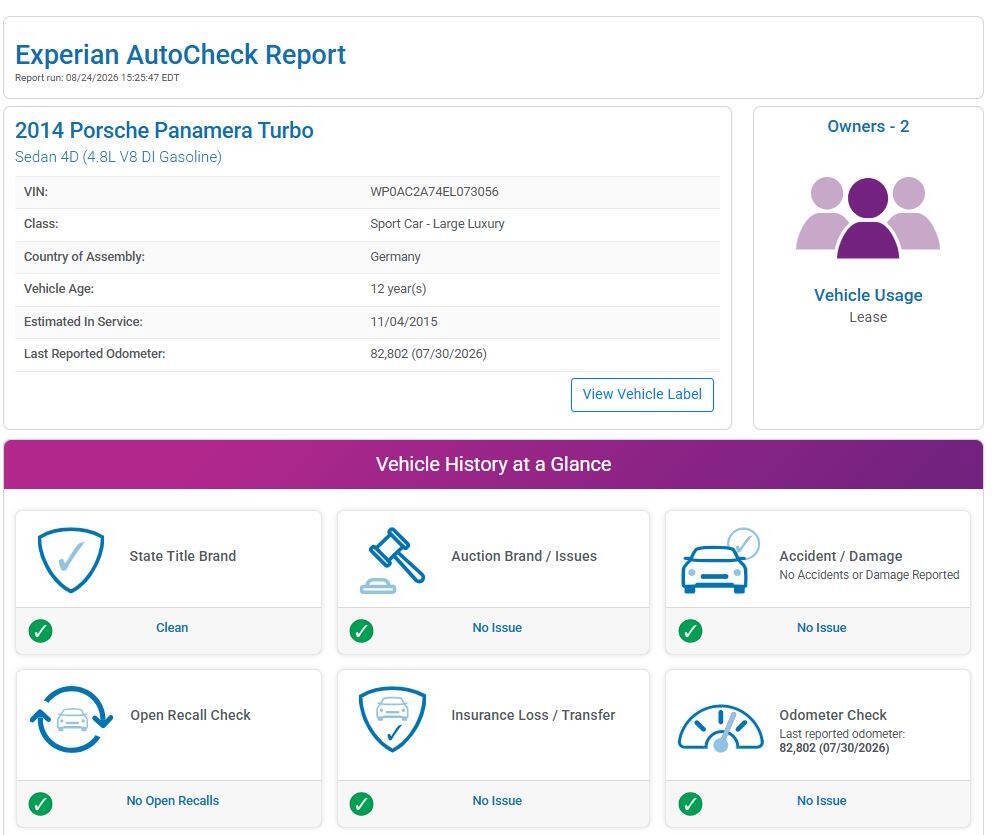This screenshot has width=992, height=835.
Task: Click the VIN: row label
Action: [x=36, y=192]
